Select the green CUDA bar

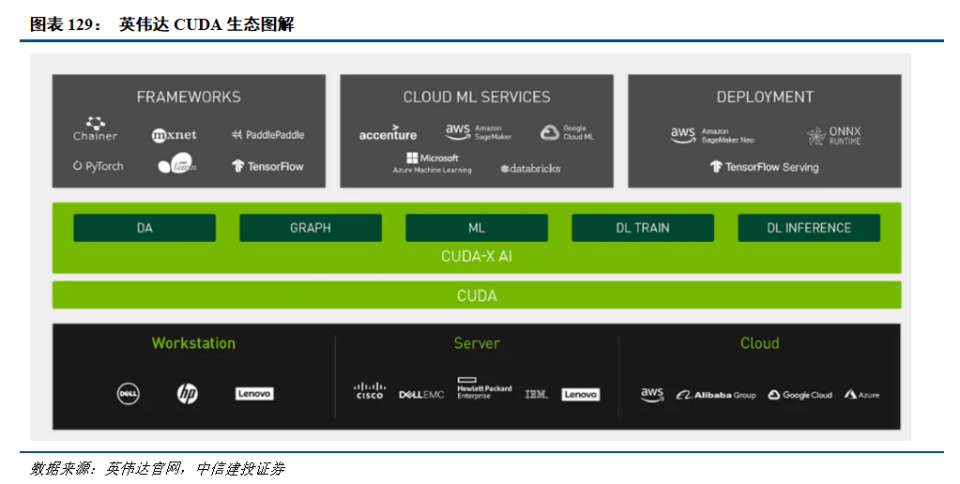pyautogui.click(x=476, y=295)
